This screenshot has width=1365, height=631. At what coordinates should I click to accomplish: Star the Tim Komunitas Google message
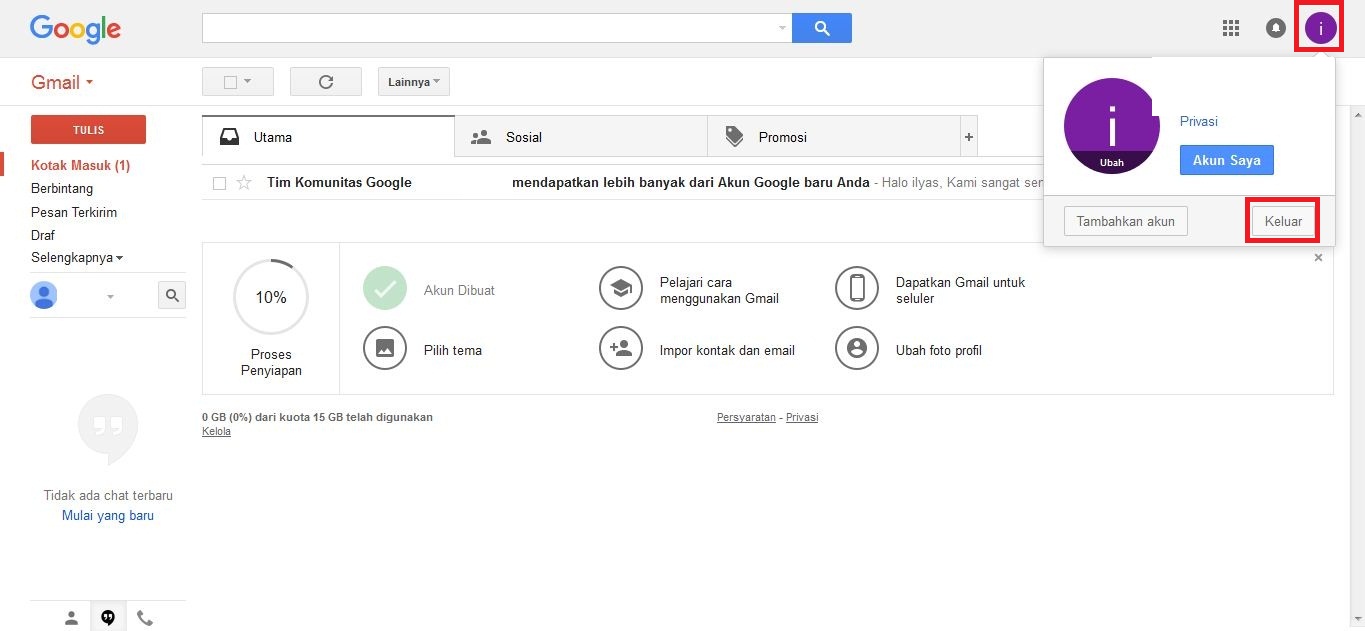(244, 183)
